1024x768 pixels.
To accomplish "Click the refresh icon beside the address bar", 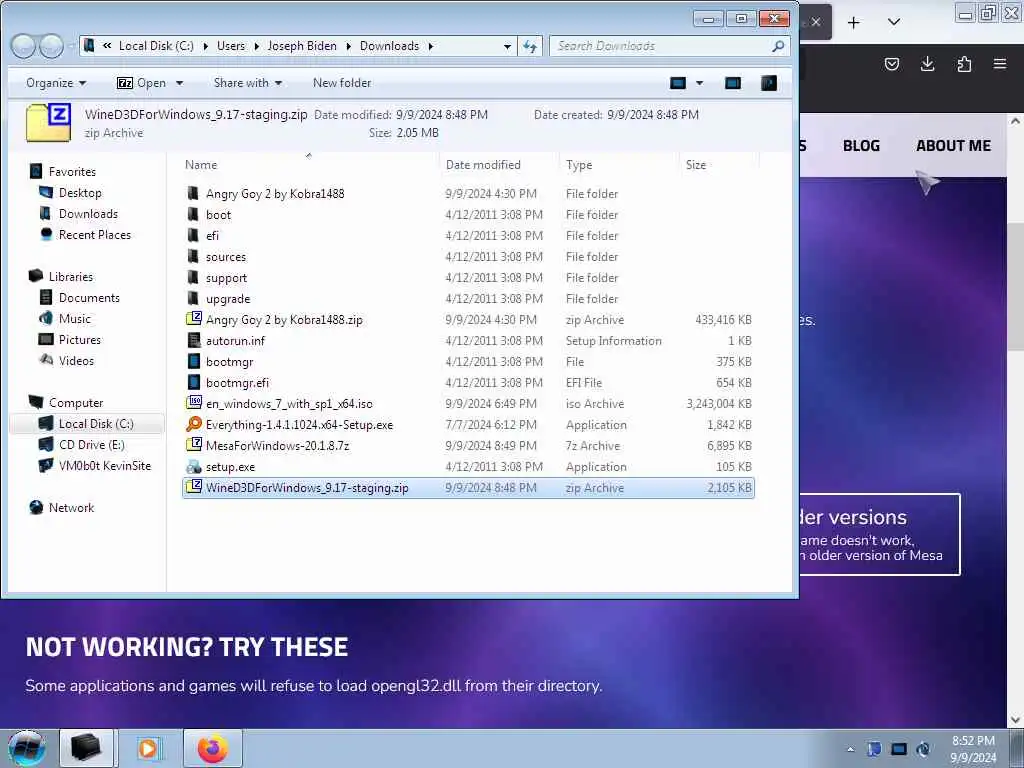I will coord(530,46).
